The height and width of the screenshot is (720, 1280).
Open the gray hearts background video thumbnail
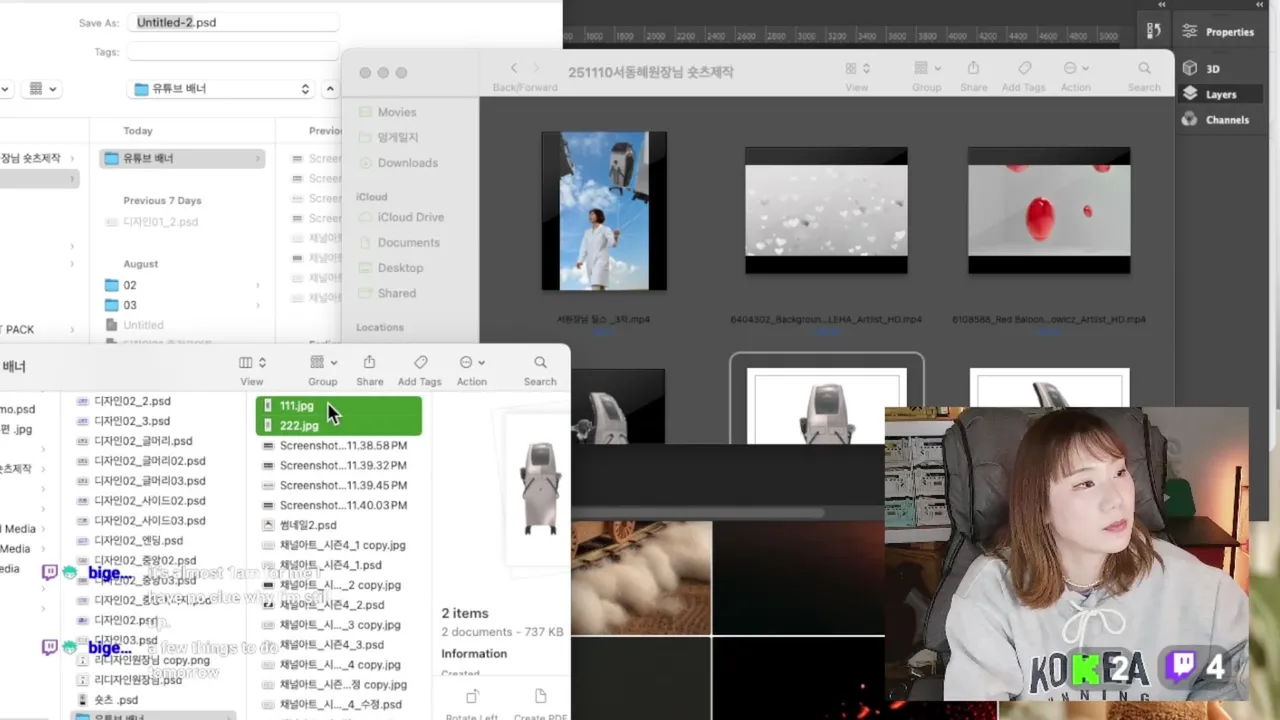pos(826,211)
